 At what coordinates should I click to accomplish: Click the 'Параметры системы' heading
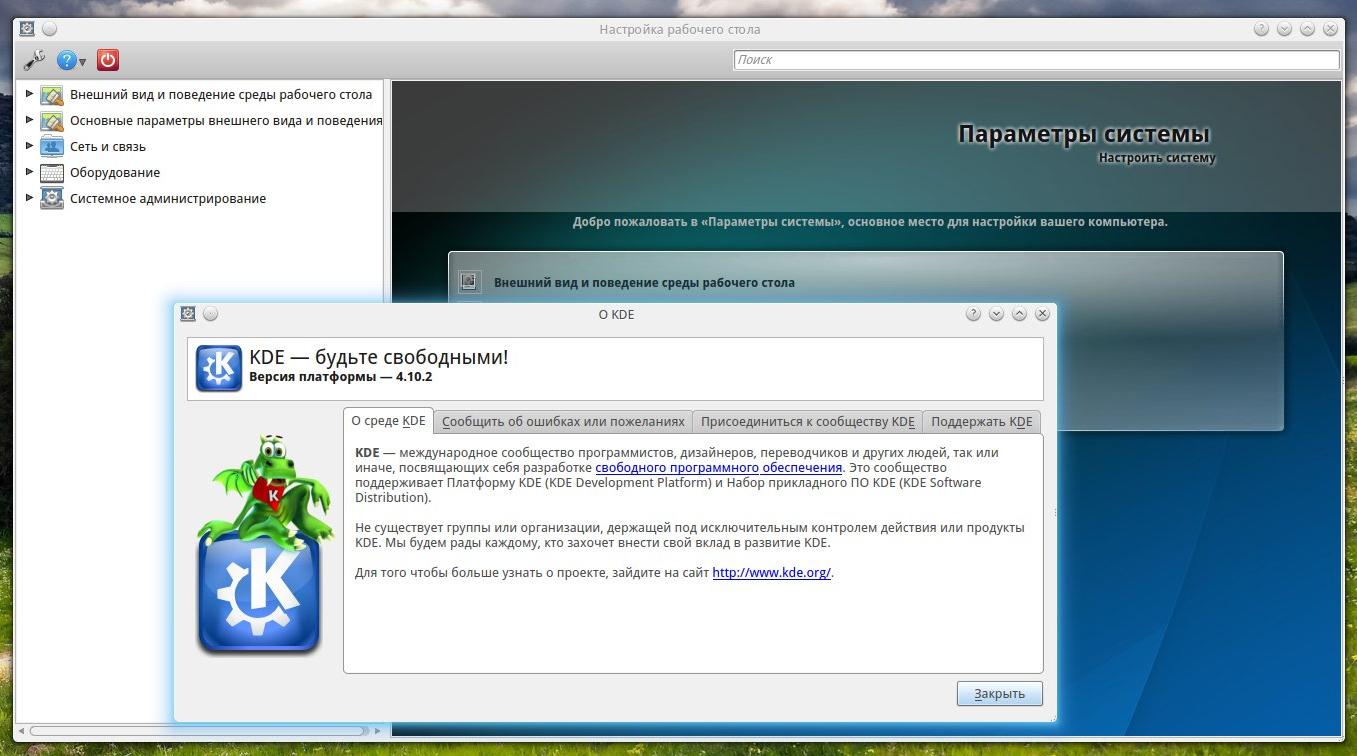(1084, 134)
